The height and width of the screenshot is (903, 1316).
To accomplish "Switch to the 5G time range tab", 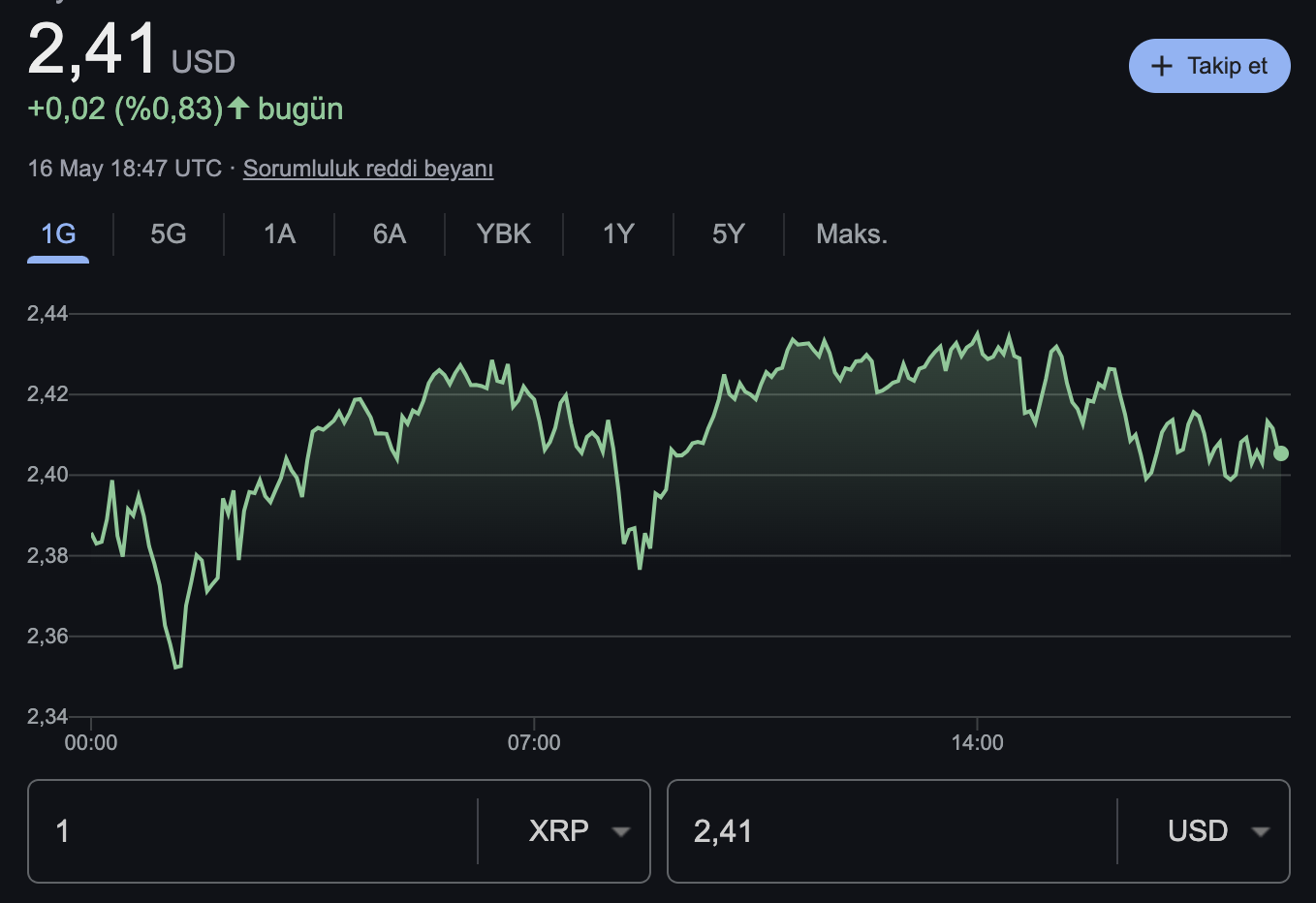I will pos(169,234).
